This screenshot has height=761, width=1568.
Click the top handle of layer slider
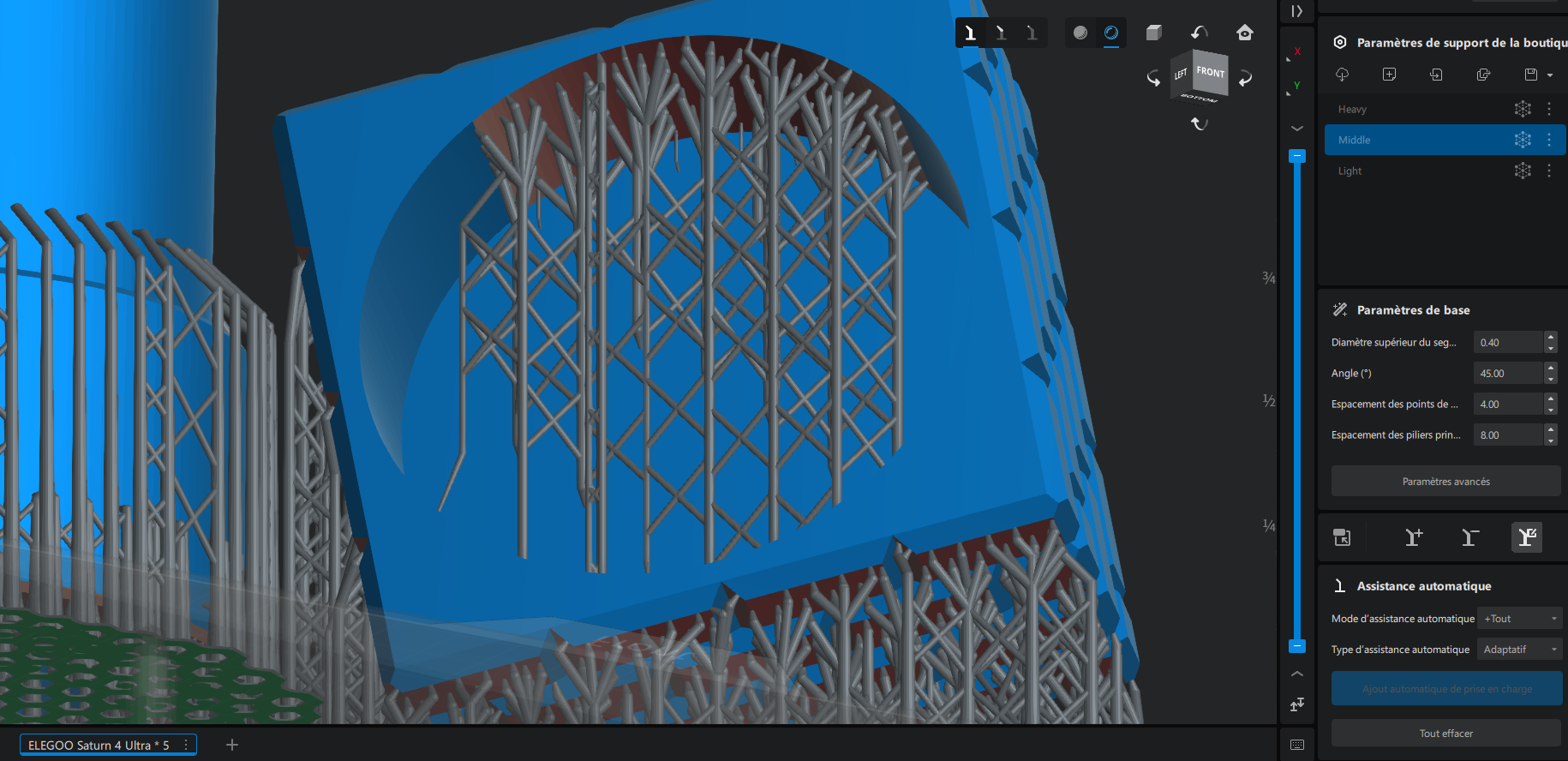pyautogui.click(x=1297, y=156)
